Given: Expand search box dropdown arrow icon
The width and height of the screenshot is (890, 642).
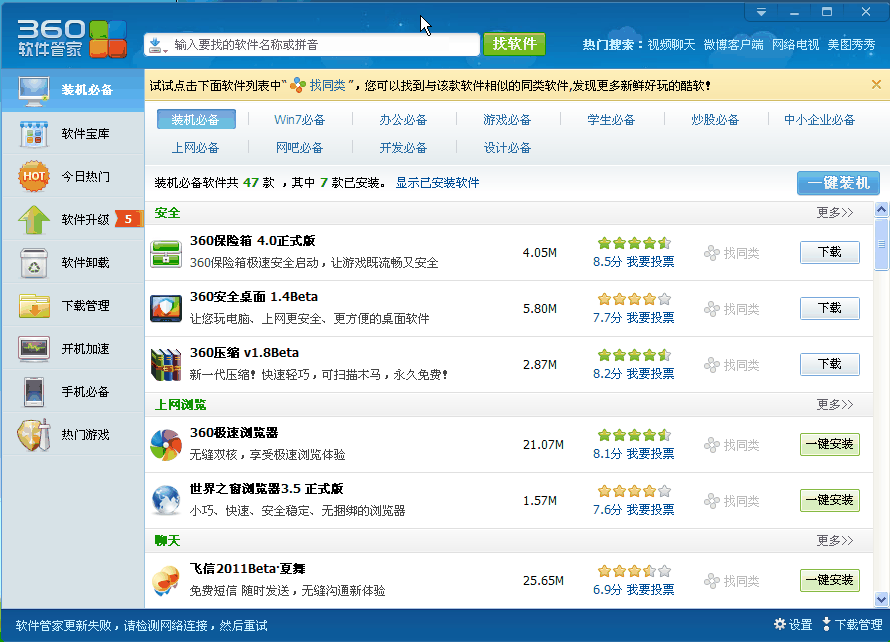Looking at the screenshot, I should point(158,45).
